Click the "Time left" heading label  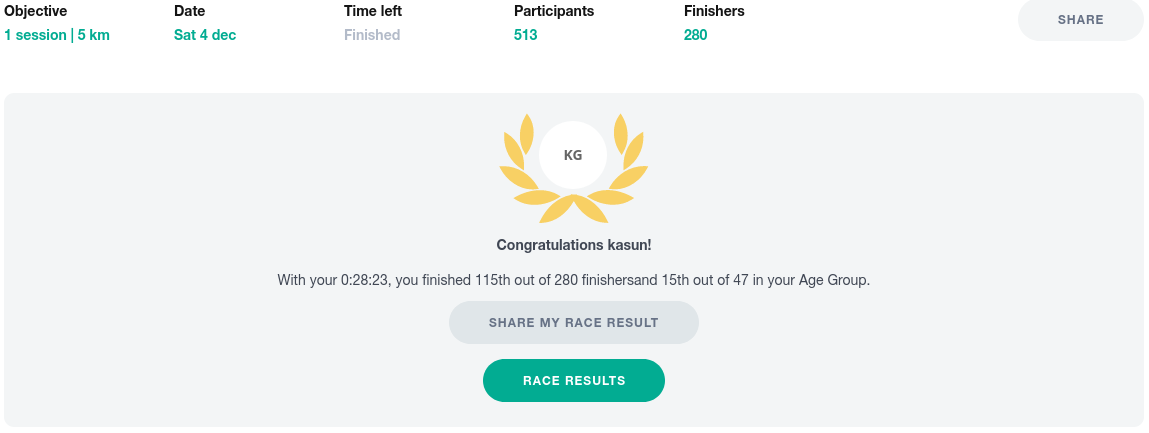click(x=373, y=12)
